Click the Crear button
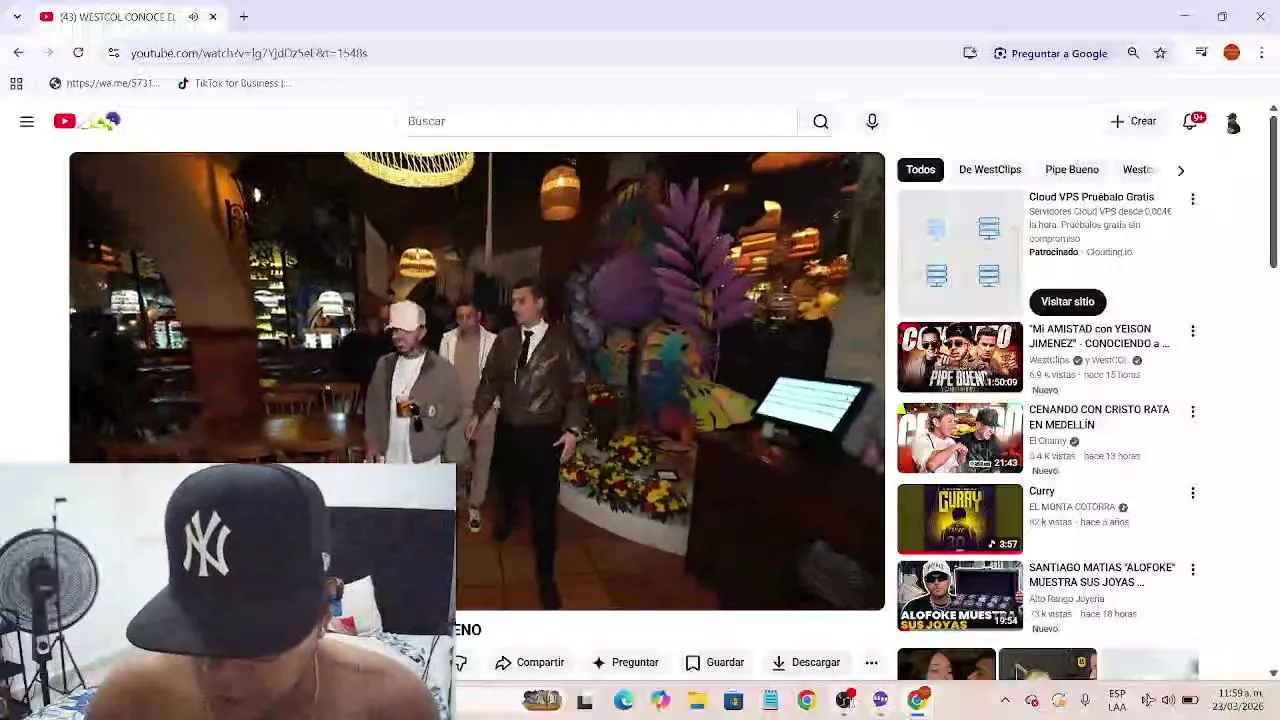 click(x=1133, y=121)
